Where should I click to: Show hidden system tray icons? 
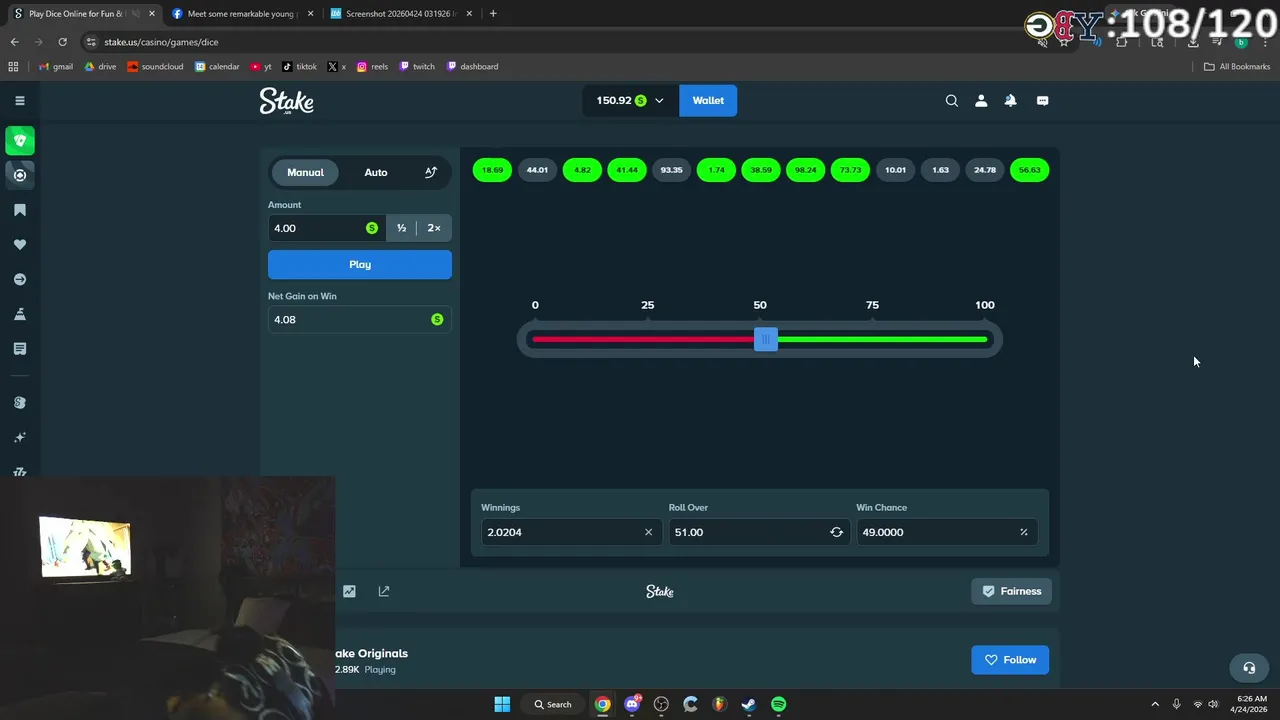point(1155,704)
